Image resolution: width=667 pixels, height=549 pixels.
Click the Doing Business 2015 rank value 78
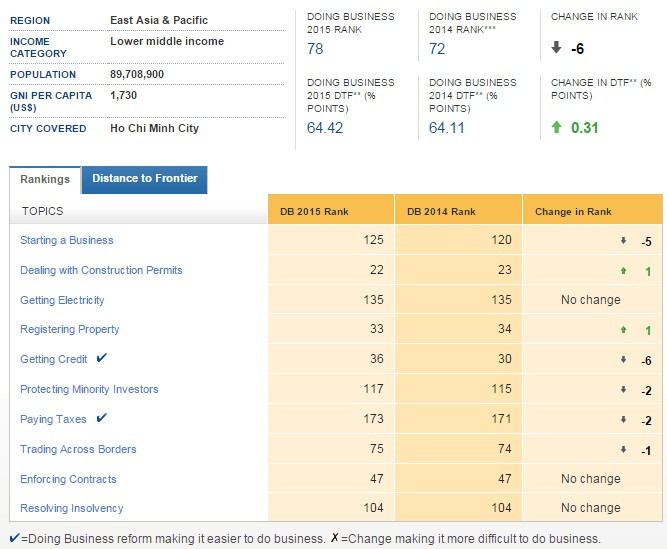[315, 48]
